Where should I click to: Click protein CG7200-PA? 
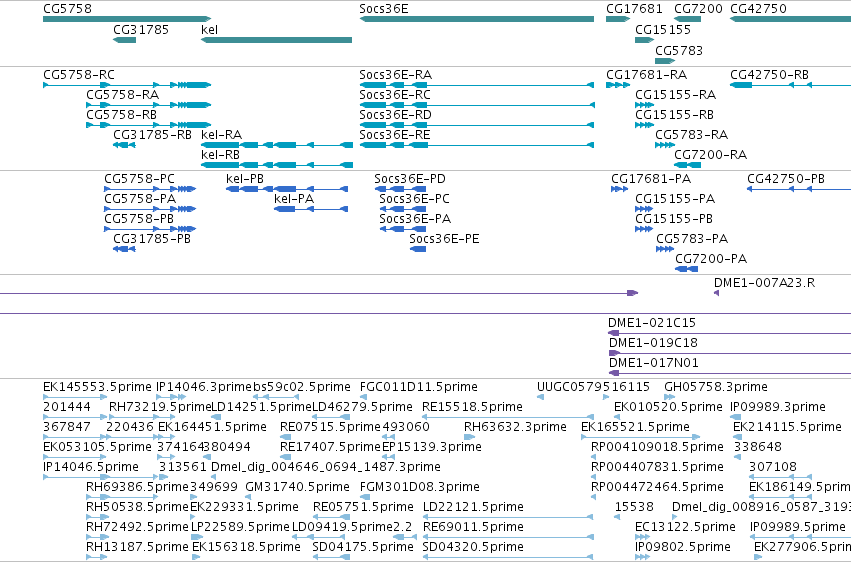(687, 269)
